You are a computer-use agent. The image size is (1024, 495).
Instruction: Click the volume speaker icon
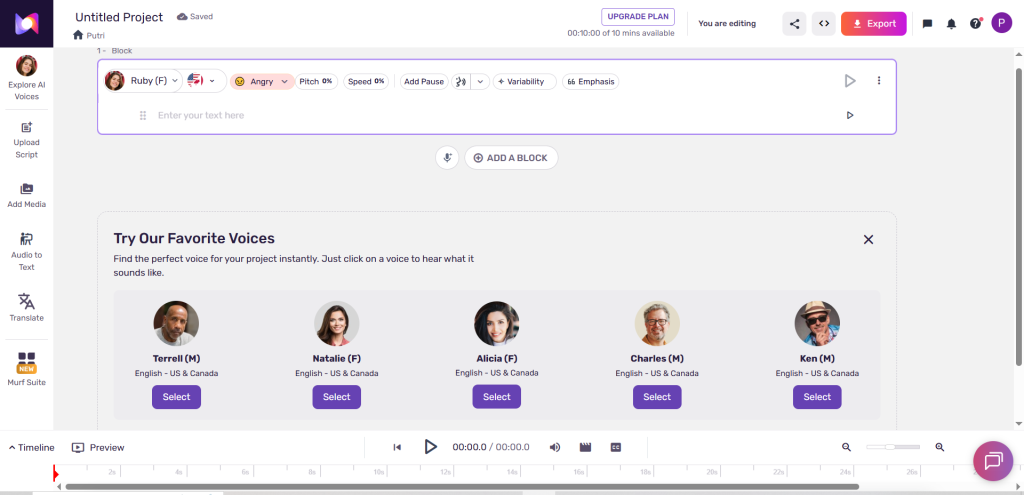[x=554, y=447]
